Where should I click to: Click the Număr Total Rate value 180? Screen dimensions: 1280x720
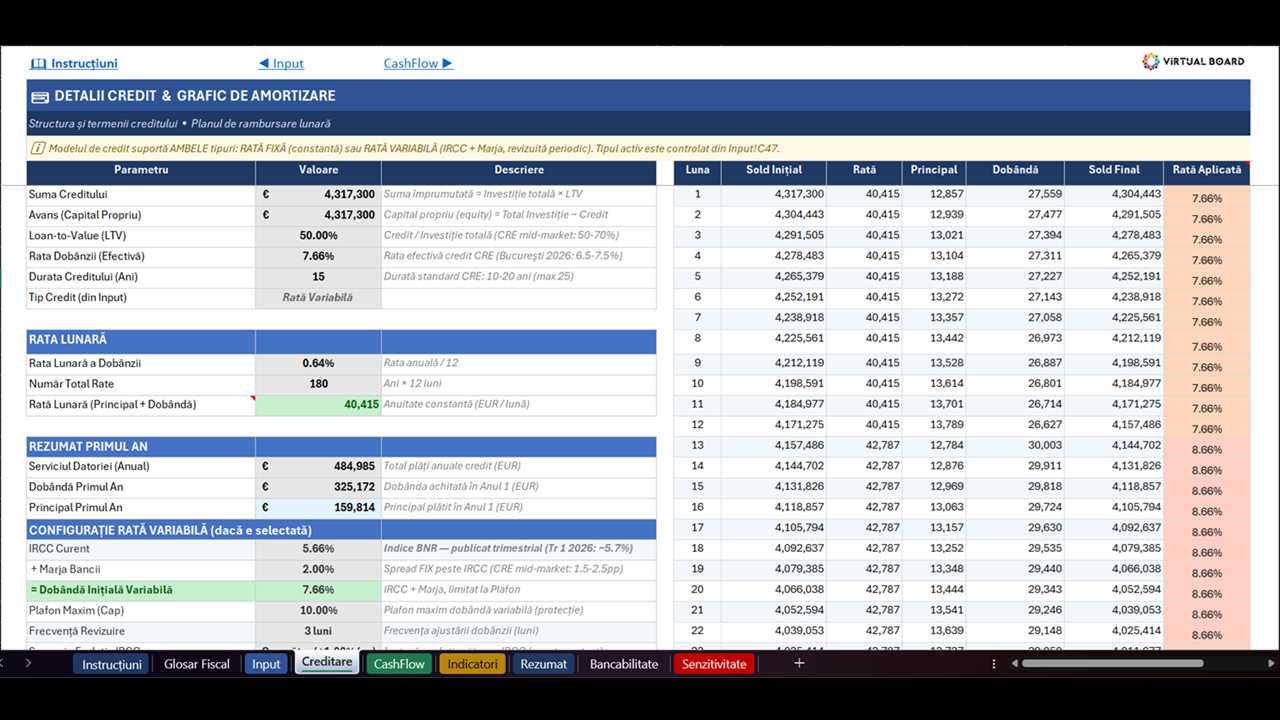point(318,384)
